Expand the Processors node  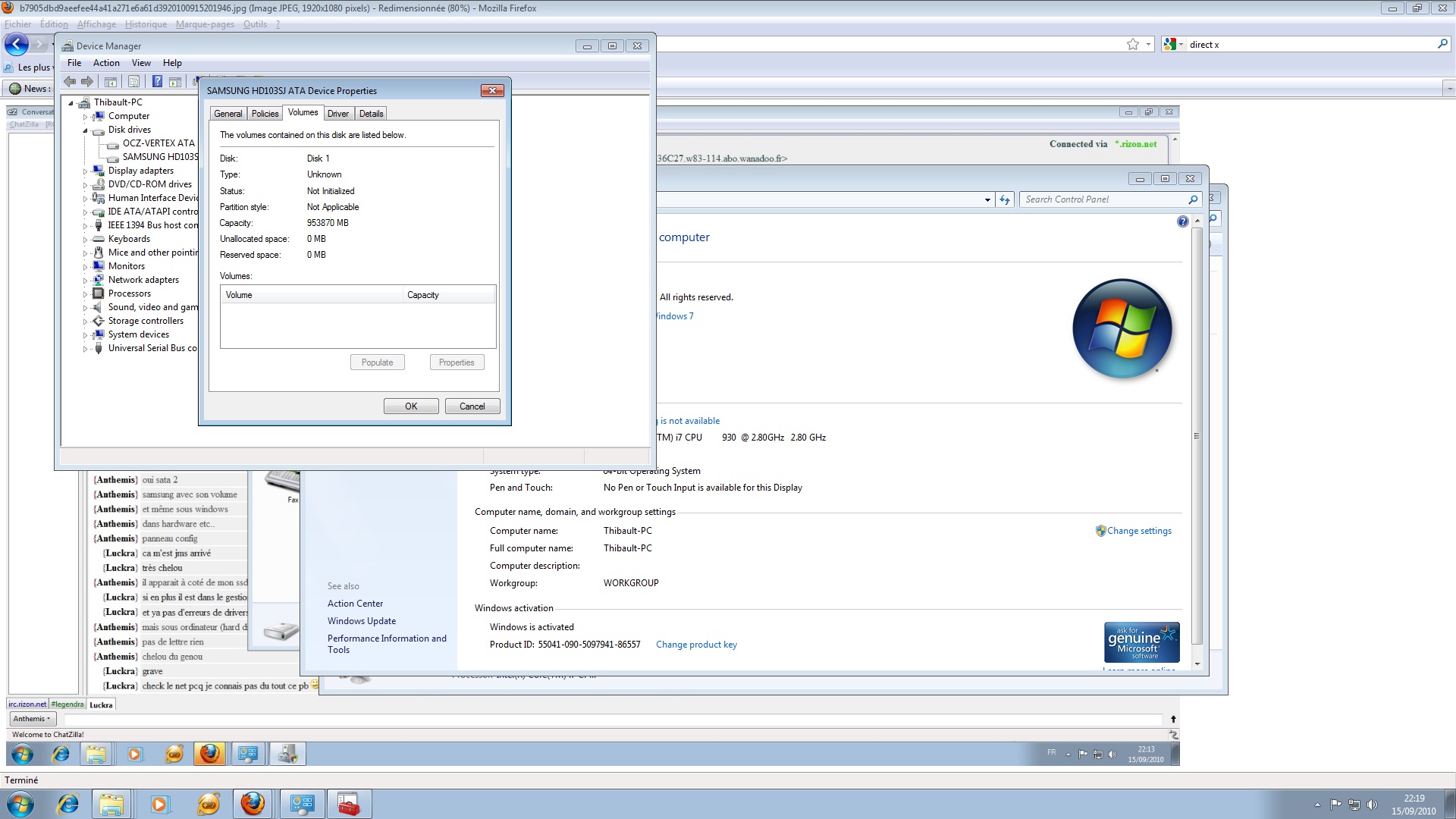[x=85, y=294]
